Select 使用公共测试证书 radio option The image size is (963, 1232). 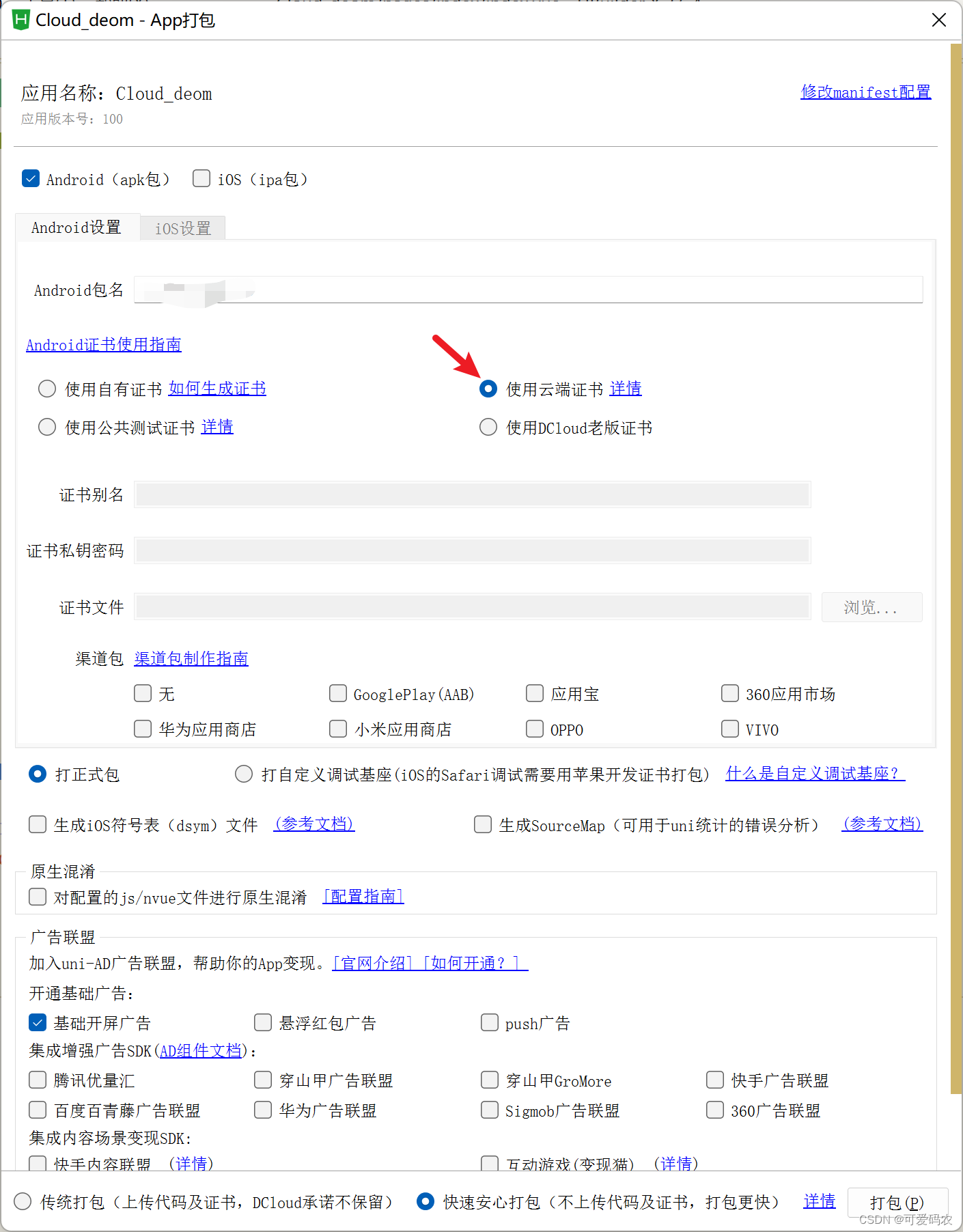pyautogui.click(x=47, y=427)
